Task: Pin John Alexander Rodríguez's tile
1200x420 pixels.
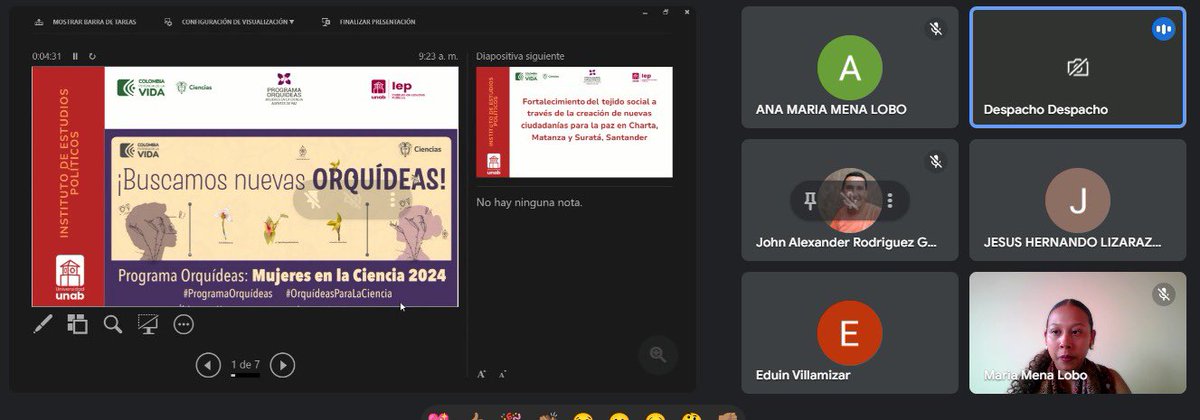Action: tap(810, 201)
